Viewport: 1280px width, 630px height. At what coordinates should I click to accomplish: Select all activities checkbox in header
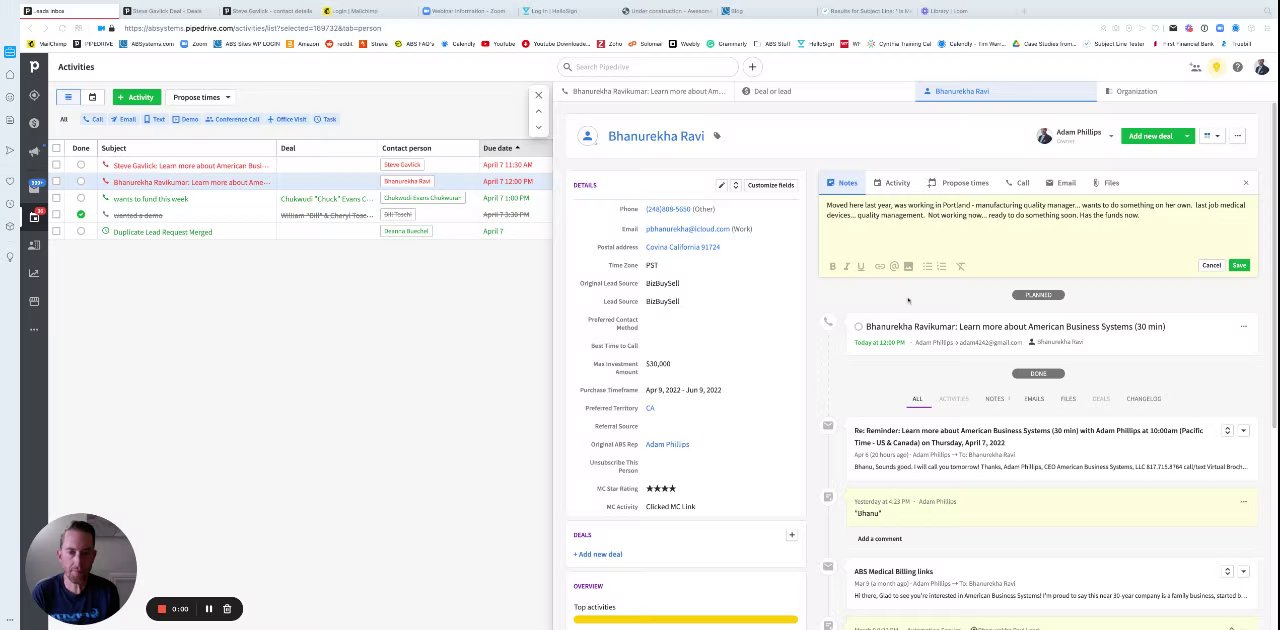(56, 148)
